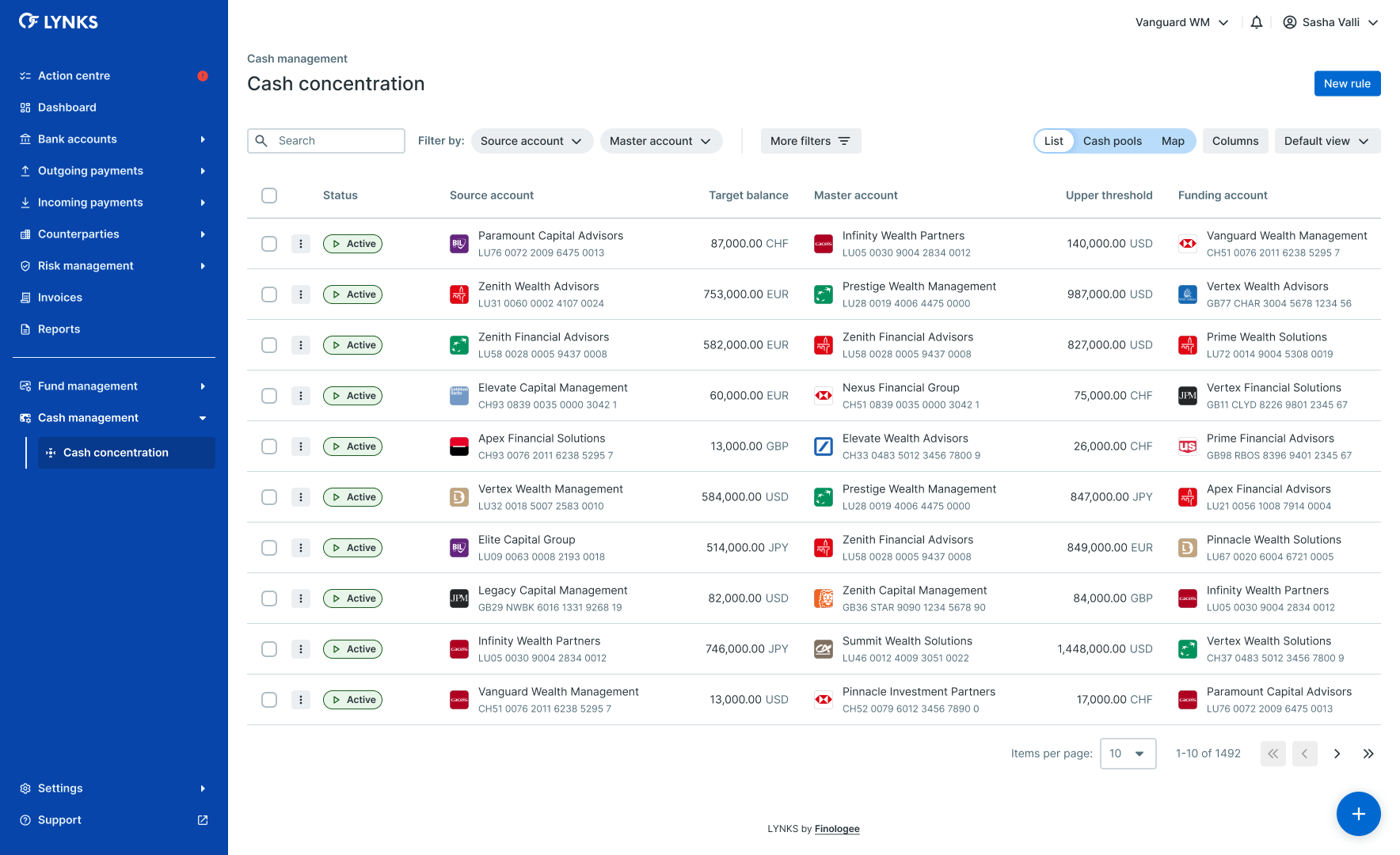Click the search magnifier icon

[262, 141]
